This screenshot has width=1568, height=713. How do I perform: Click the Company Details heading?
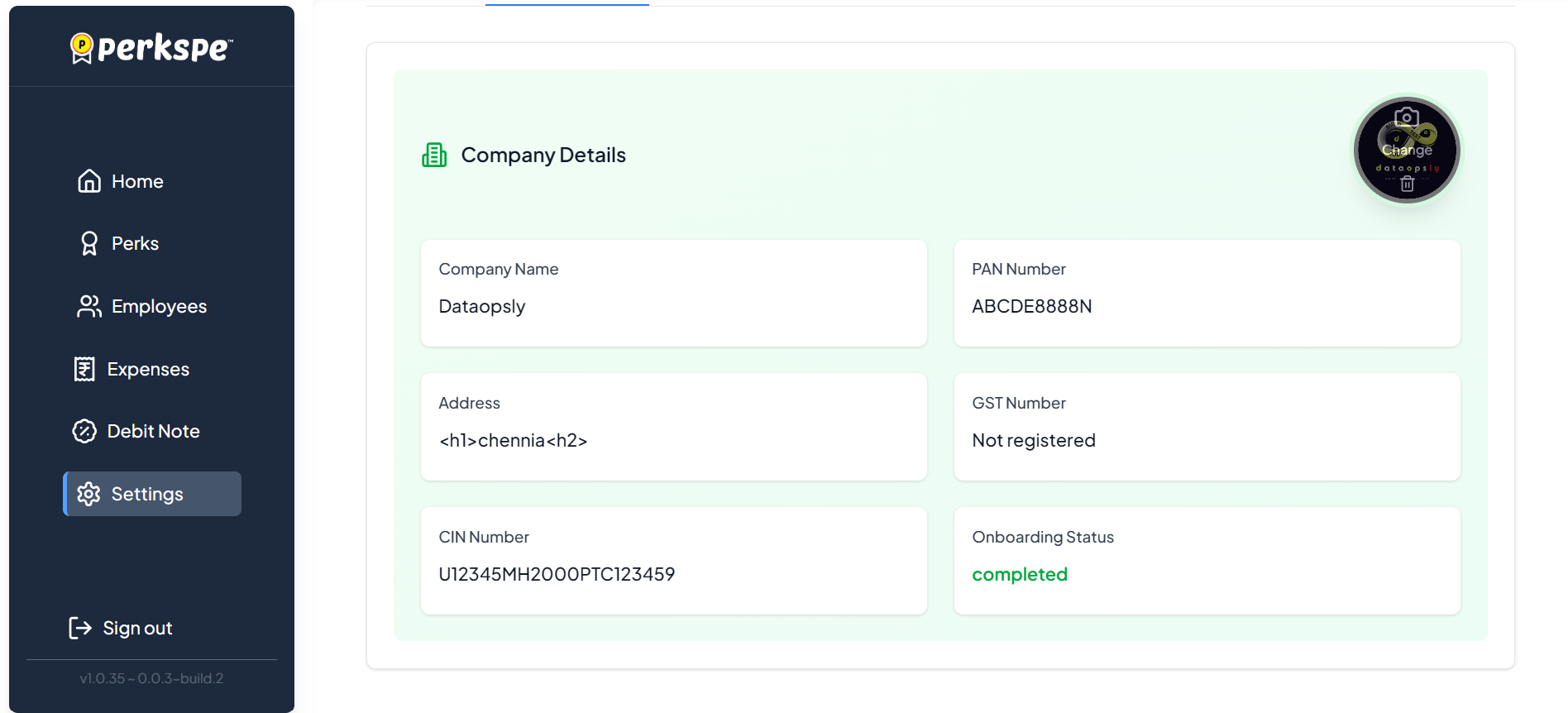543,155
